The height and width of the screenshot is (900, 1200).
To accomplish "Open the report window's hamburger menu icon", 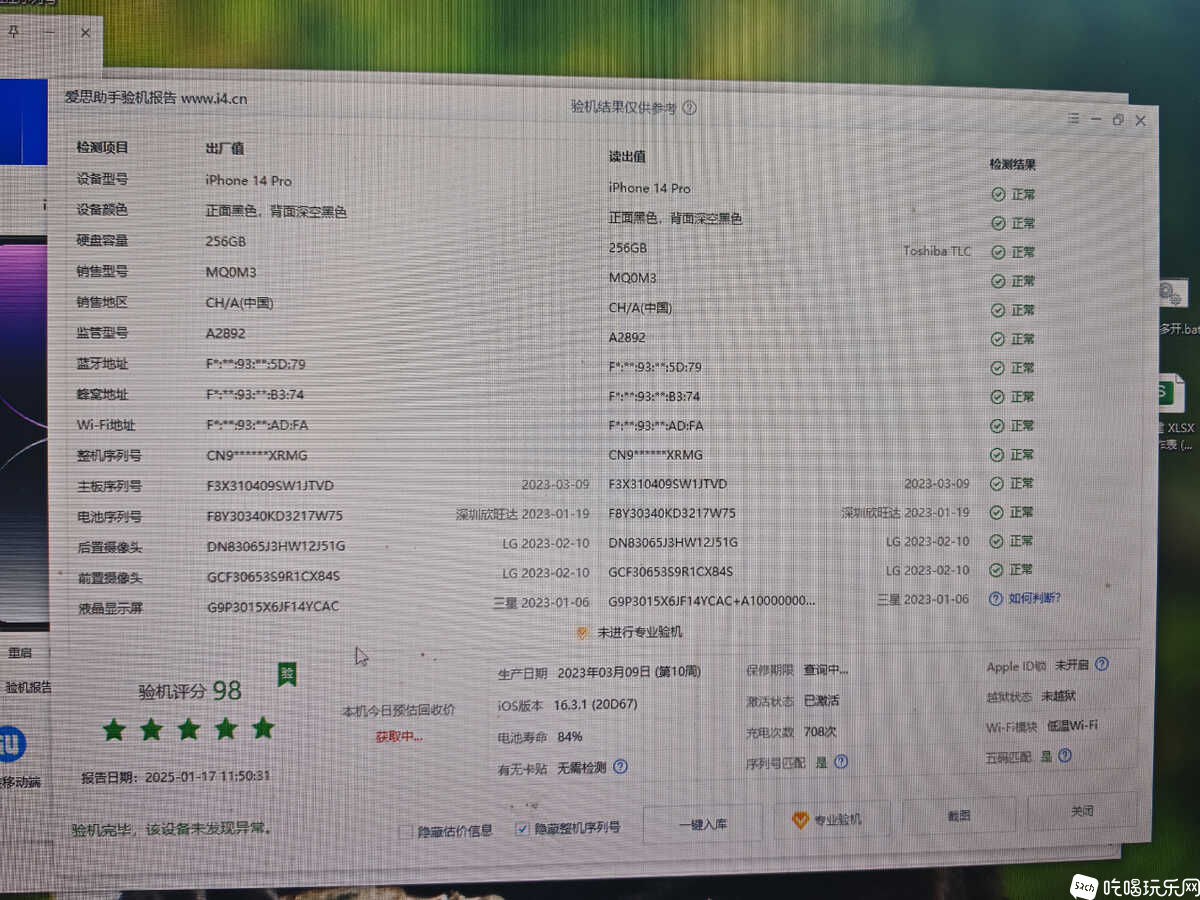I will (x=1073, y=119).
